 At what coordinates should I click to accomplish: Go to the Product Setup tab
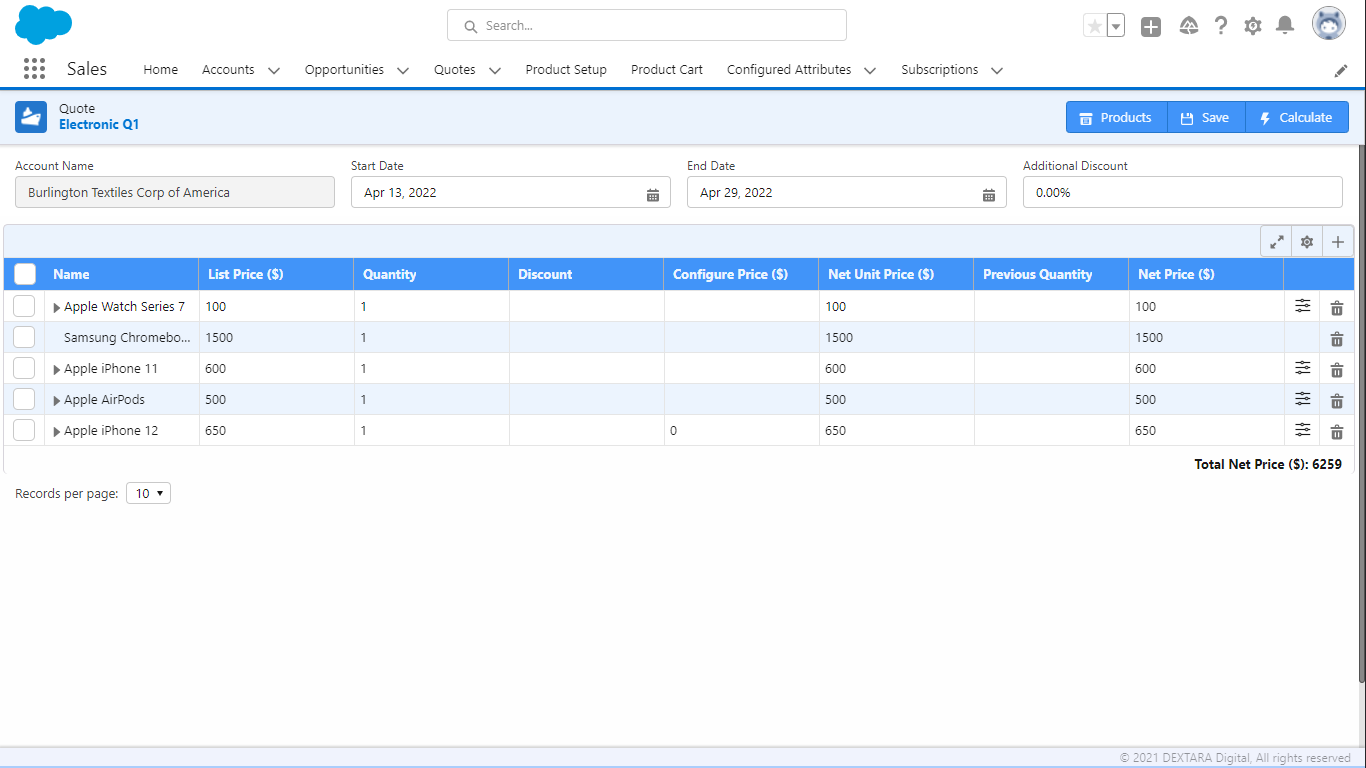pos(566,70)
